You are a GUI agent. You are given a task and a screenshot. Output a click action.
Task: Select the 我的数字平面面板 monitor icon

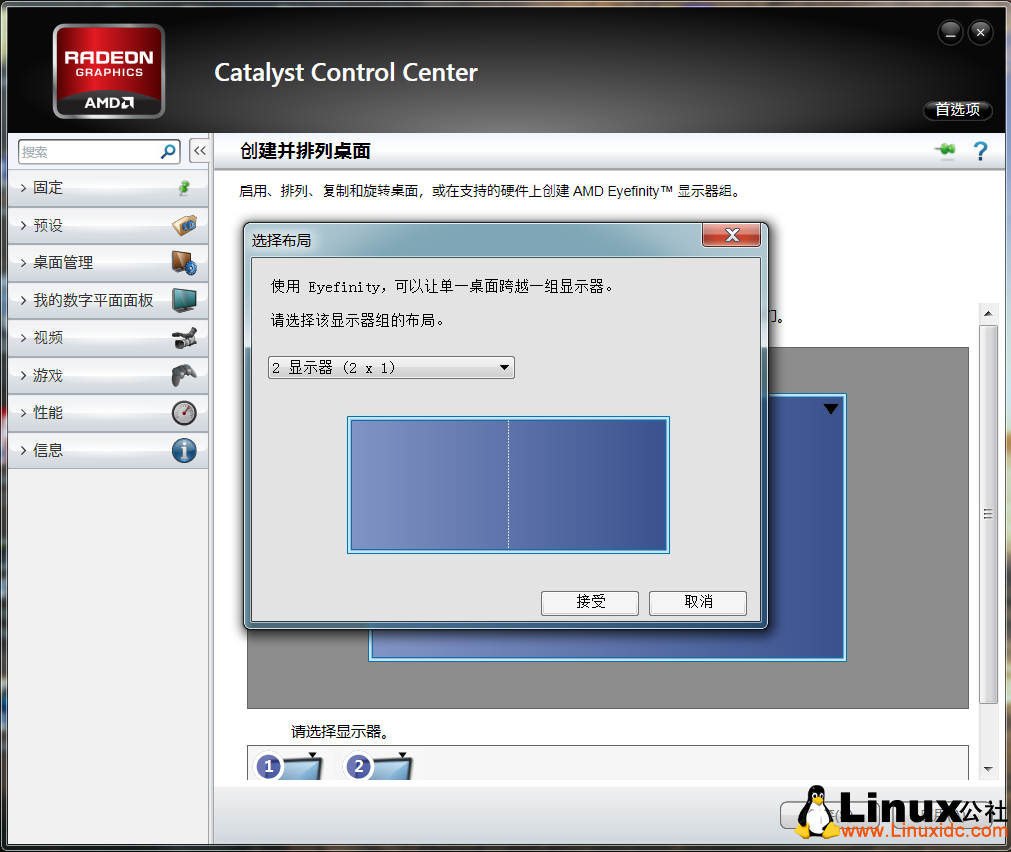click(184, 300)
